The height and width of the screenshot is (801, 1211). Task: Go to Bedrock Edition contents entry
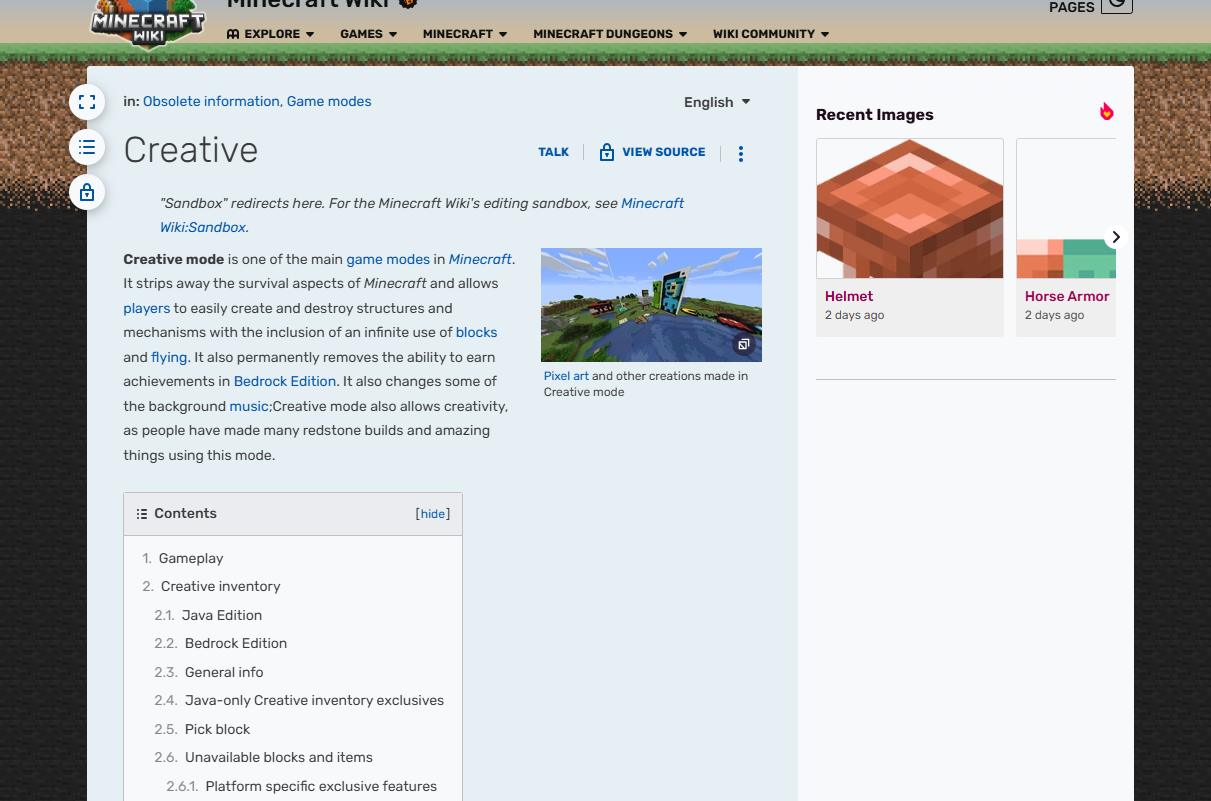(x=236, y=643)
